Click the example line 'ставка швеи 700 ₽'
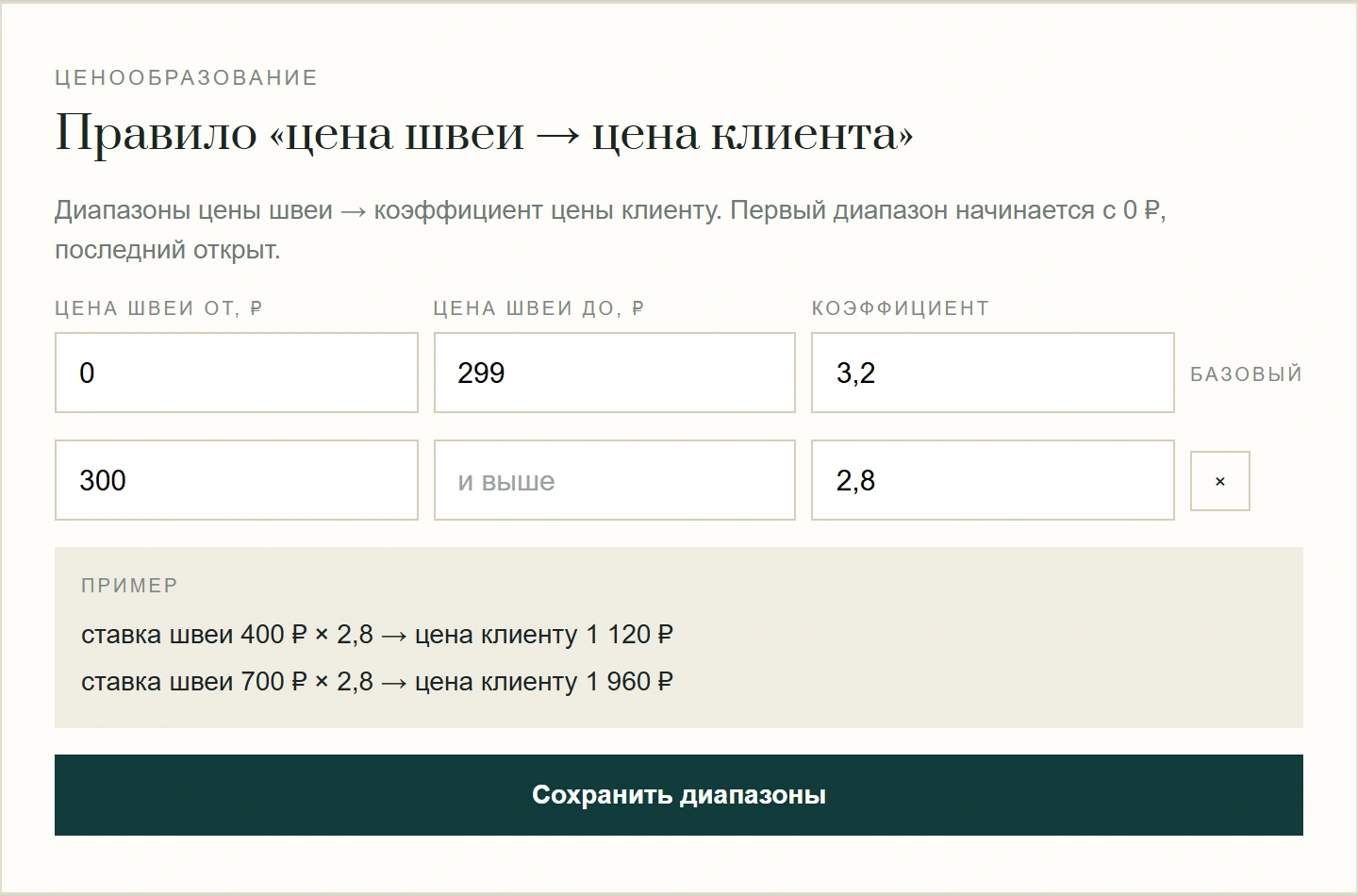1358x896 pixels. tap(377, 682)
